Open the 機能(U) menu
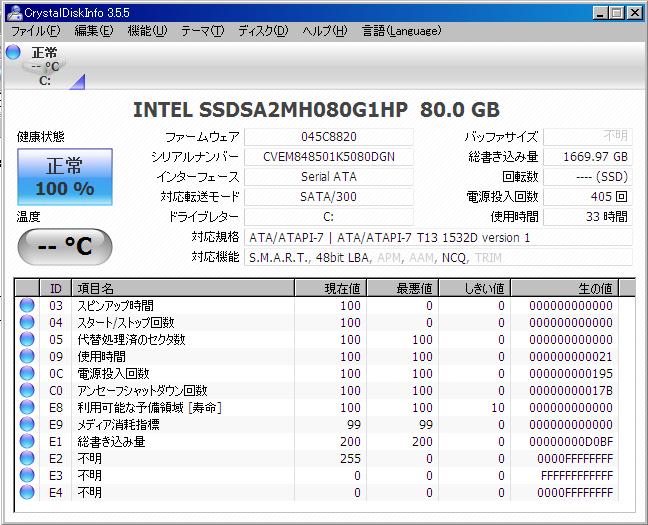648x525 pixels. click(x=147, y=31)
